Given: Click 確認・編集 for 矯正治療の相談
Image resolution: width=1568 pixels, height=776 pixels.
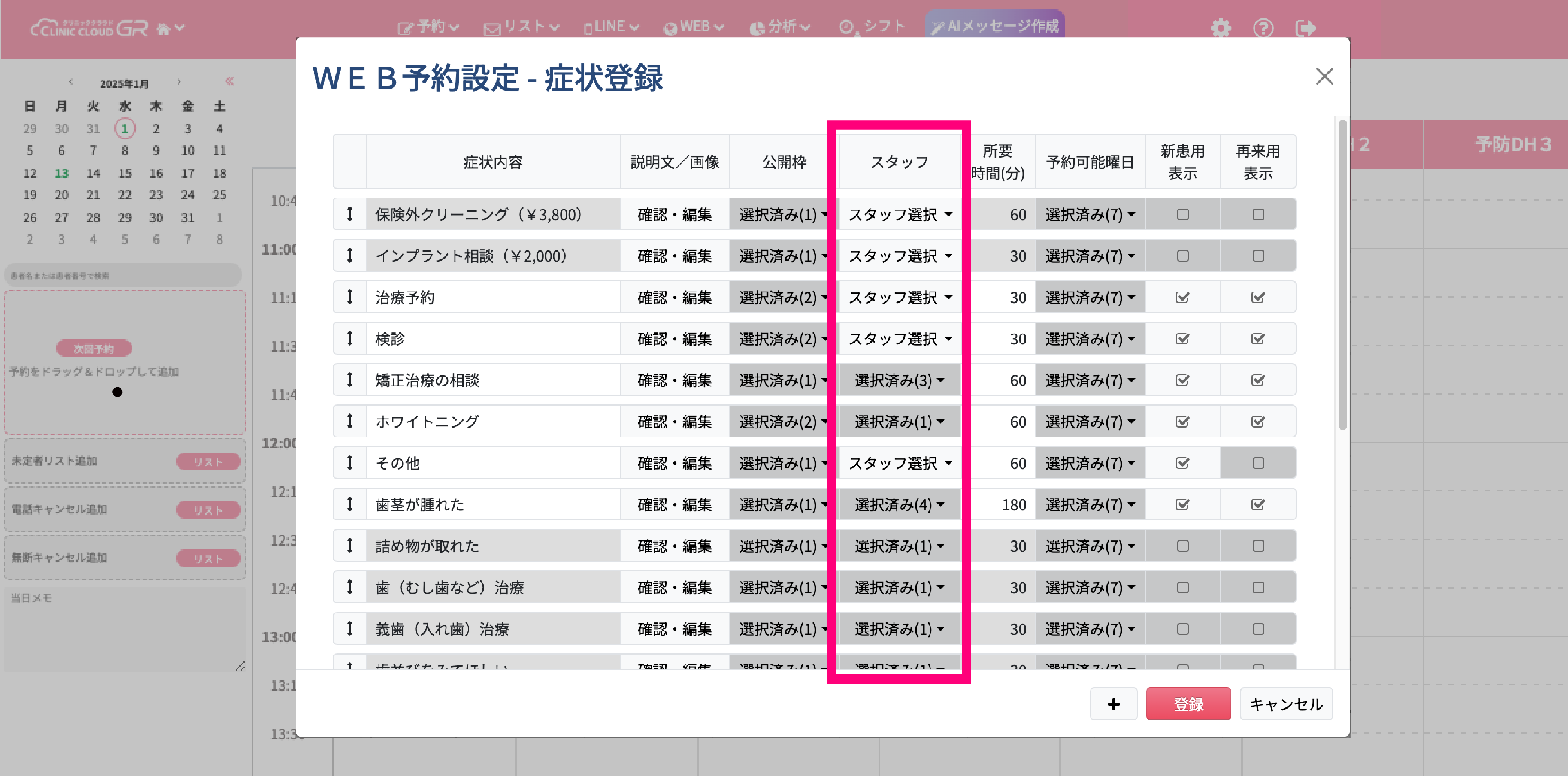Looking at the screenshot, I should tap(674, 381).
